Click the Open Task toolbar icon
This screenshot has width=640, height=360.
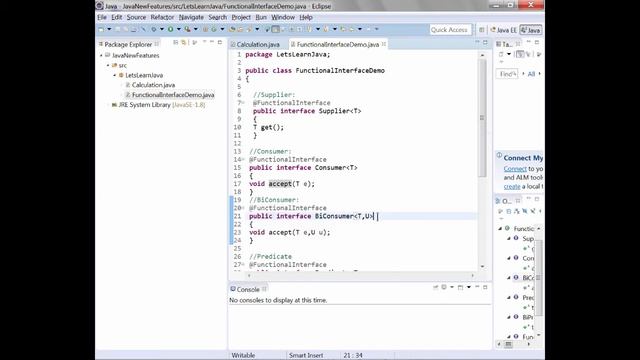click(x=240, y=29)
